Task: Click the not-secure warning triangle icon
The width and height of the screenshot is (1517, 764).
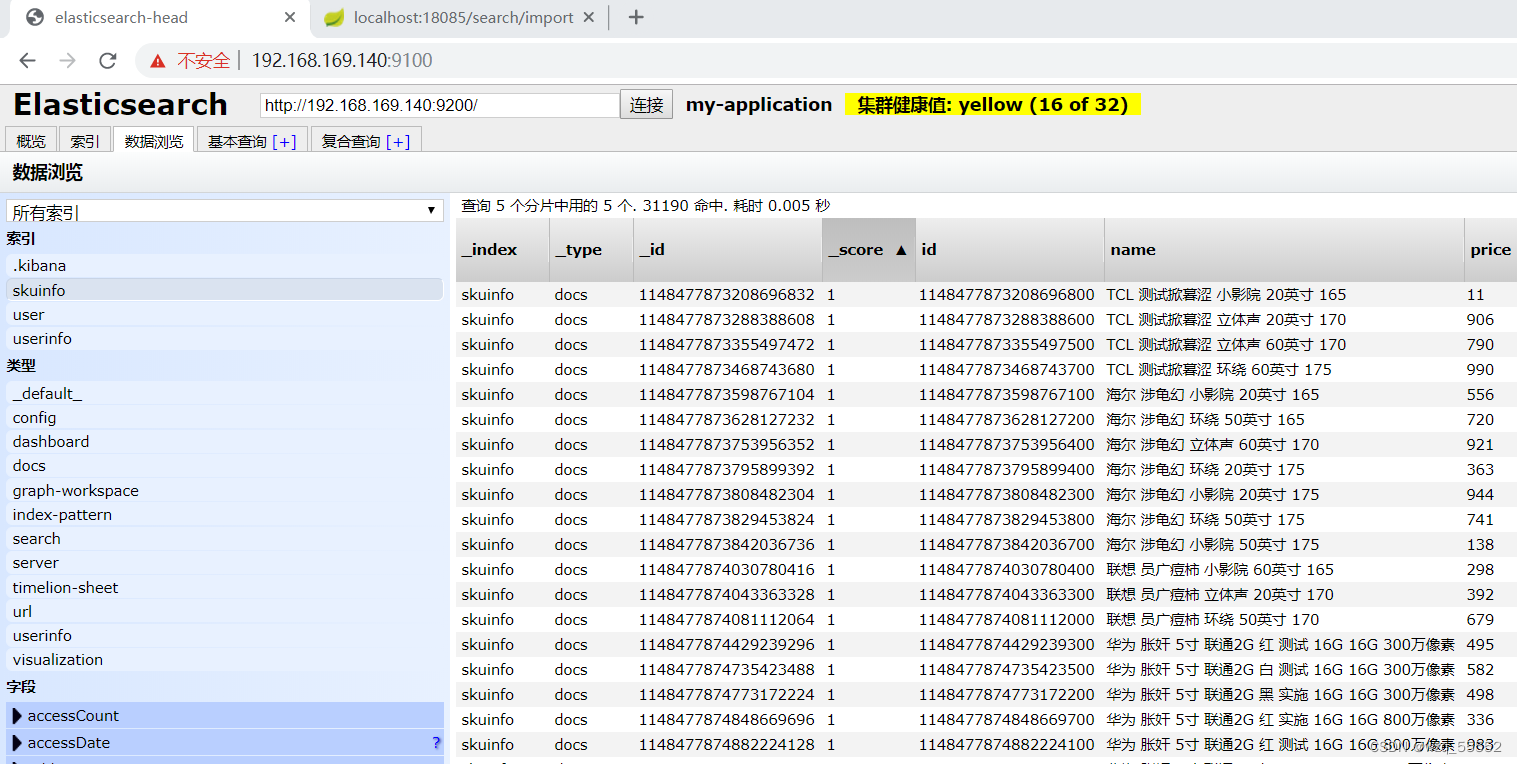Action: click(158, 61)
